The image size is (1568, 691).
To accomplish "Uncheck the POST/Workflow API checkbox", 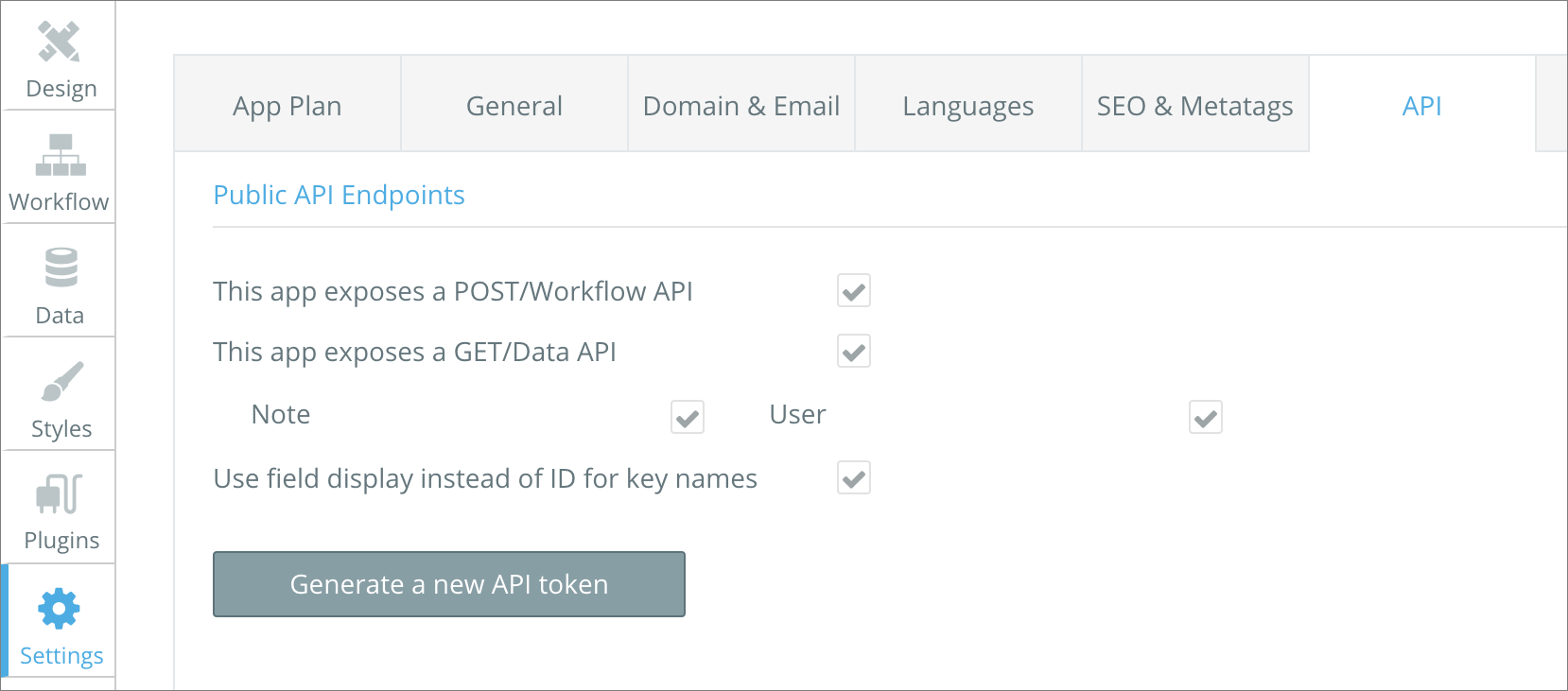I will (x=853, y=291).
